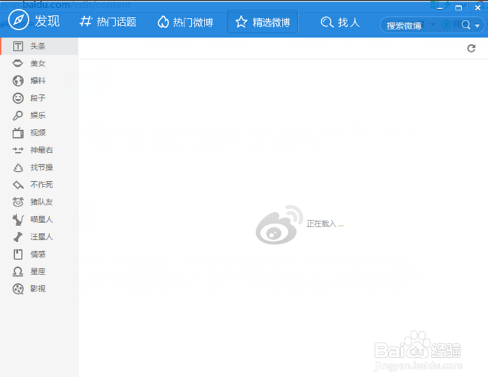Click the 发现 compass icon
This screenshot has height=377, width=488.
coord(18,20)
